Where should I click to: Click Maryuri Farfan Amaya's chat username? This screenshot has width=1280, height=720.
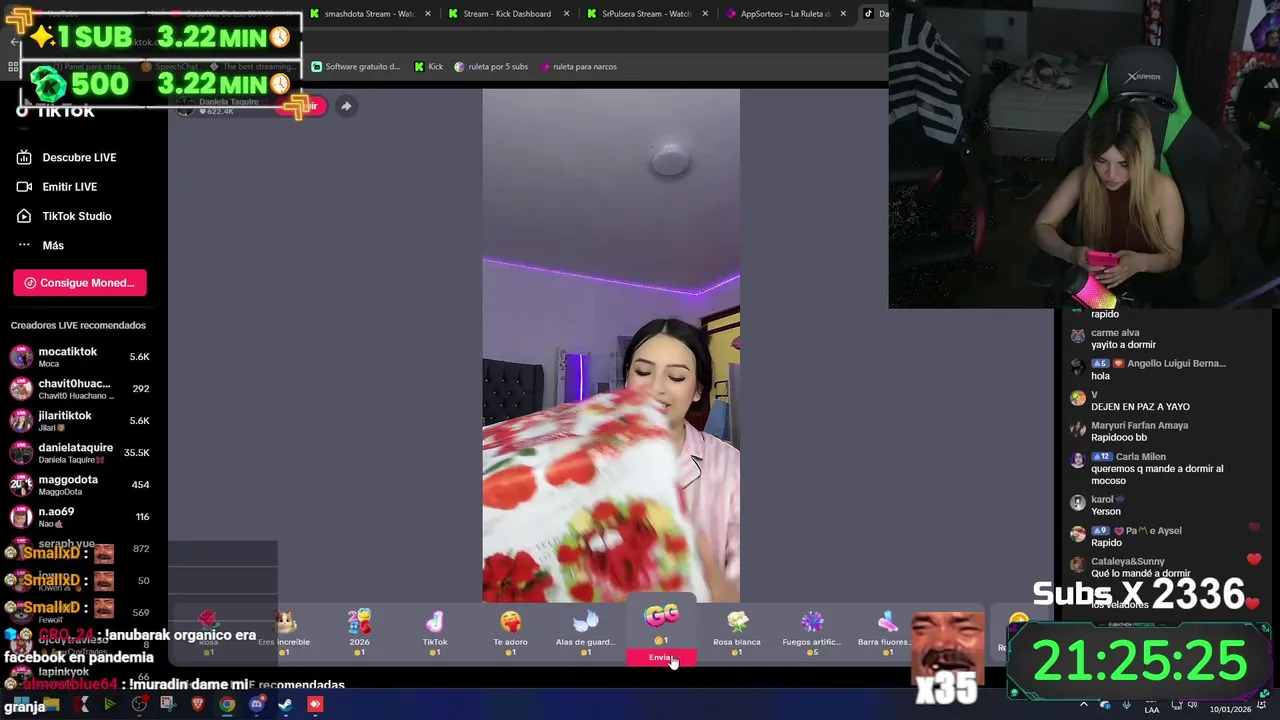click(1139, 426)
